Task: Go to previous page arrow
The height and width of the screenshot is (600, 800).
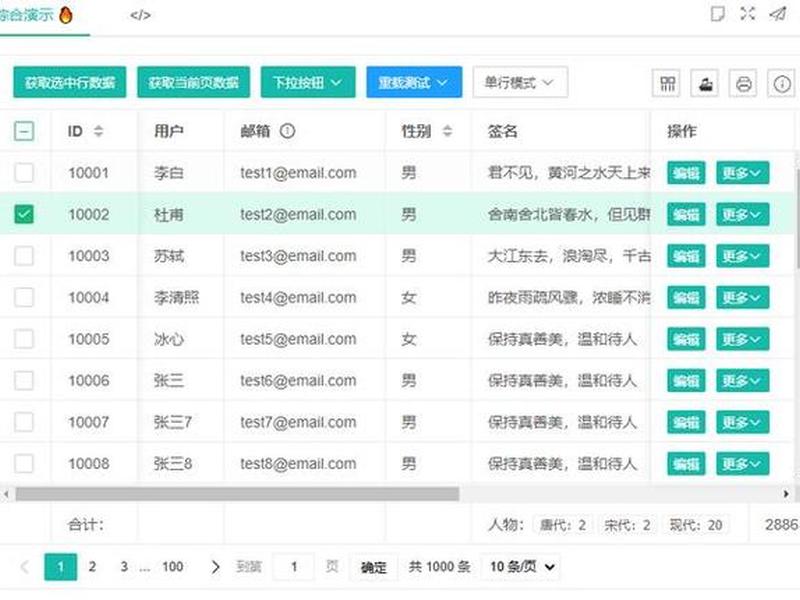Action: point(24,567)
